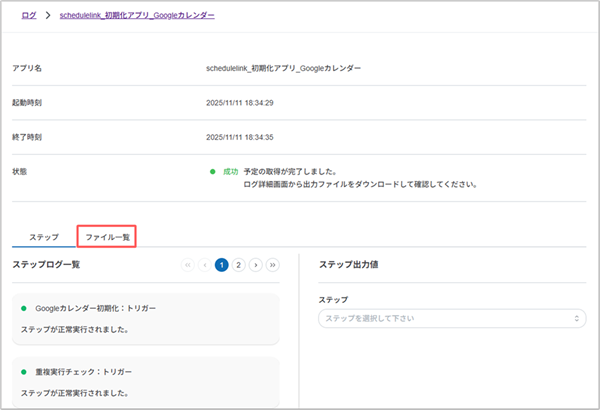Screen dimensions: 600x410
Task: Click the 成功 status label
Action: [228, 171]
